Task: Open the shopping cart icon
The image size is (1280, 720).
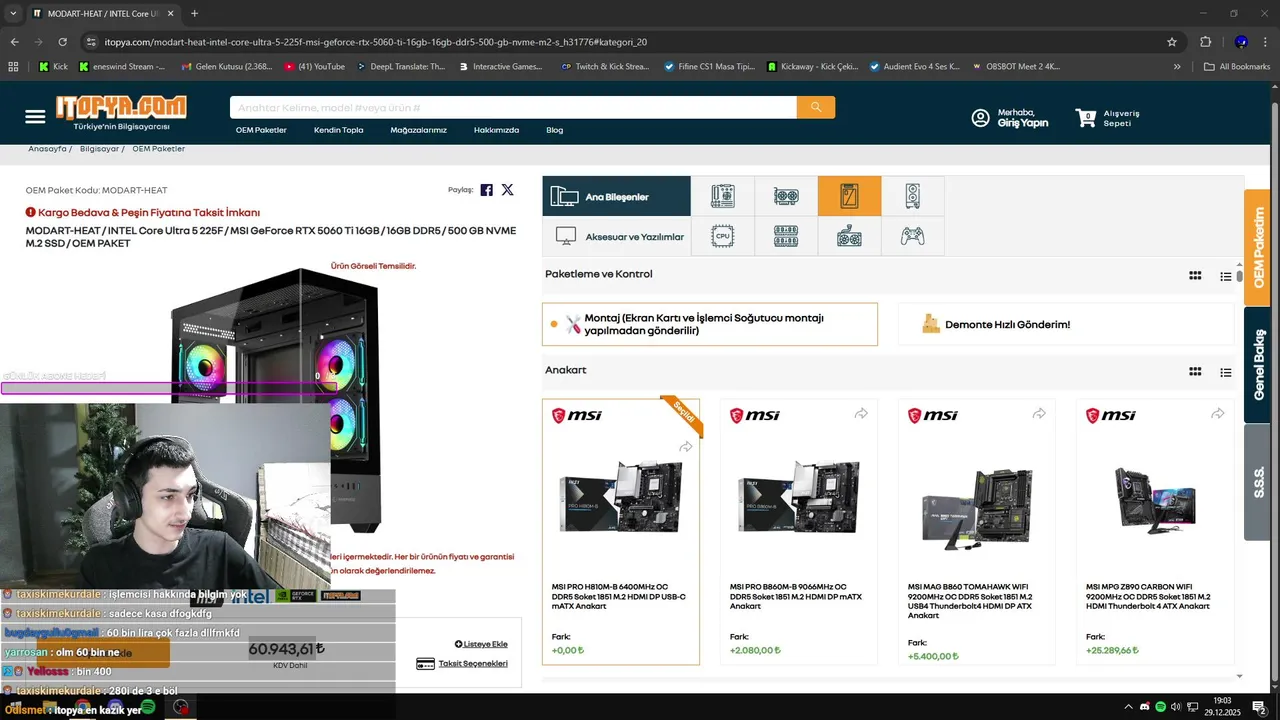Action: (1085, 117)
